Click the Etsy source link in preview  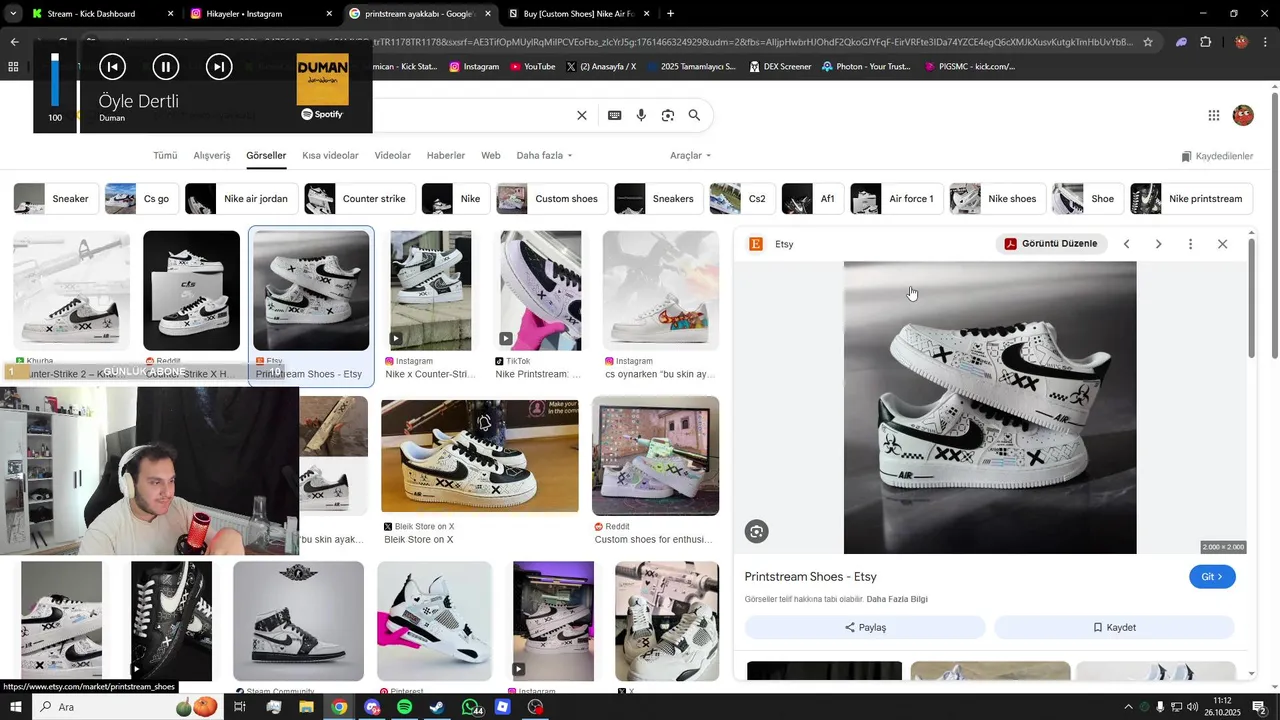coord(771,244)
